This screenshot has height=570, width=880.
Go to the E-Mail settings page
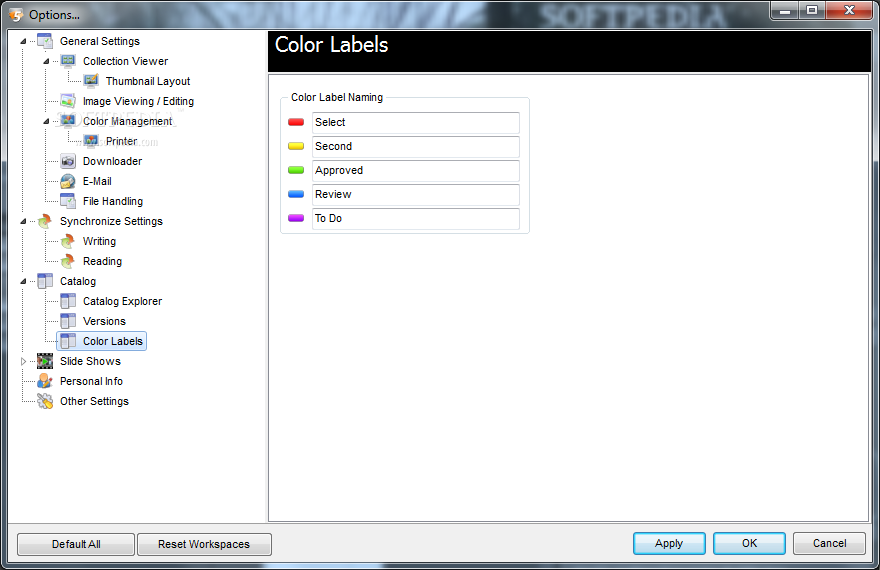coord(97,181)
